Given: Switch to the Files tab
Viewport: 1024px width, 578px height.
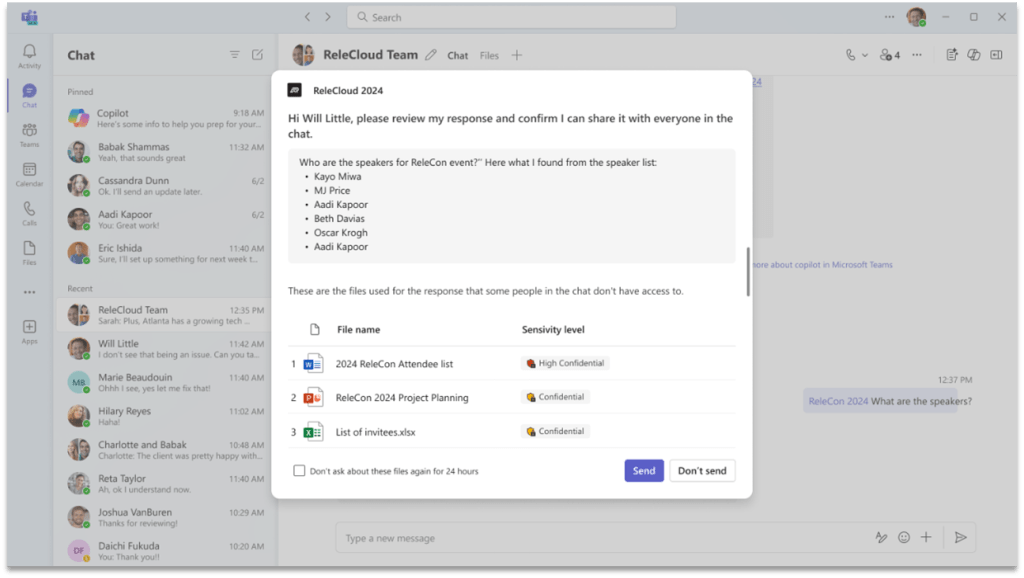Looking at the screenshot, I should (489, 56).
